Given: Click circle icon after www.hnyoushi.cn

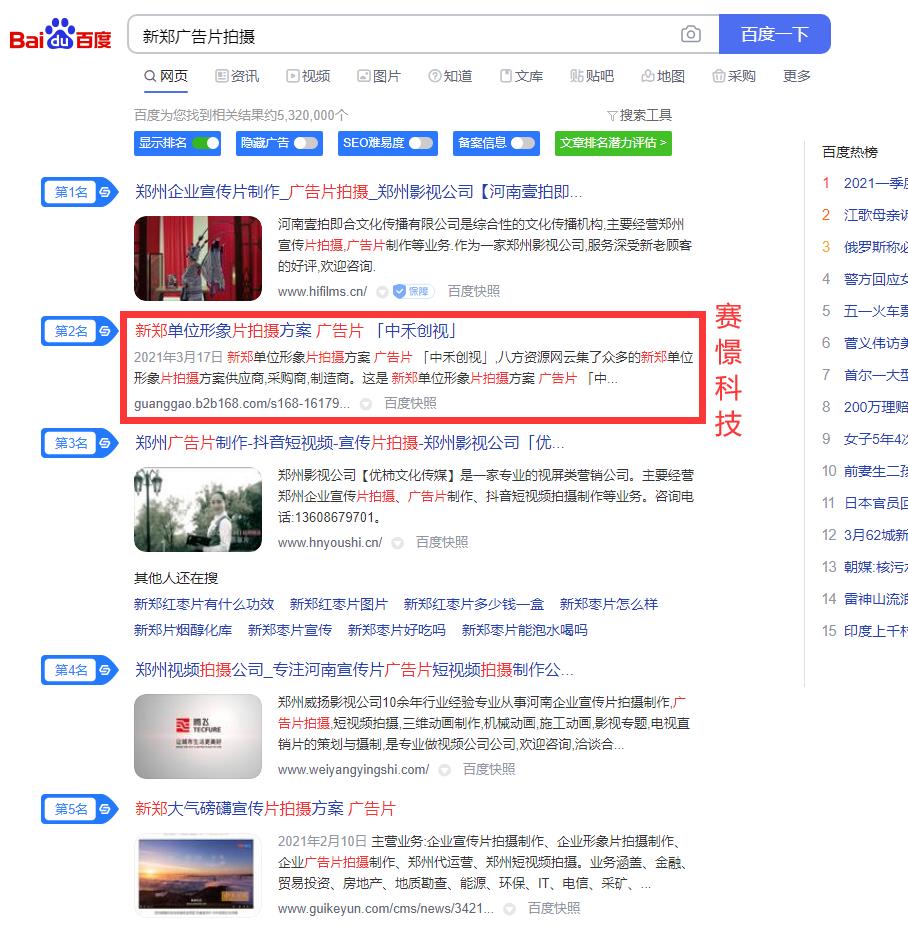Looking at the screenshot, I should pos(398,543).
